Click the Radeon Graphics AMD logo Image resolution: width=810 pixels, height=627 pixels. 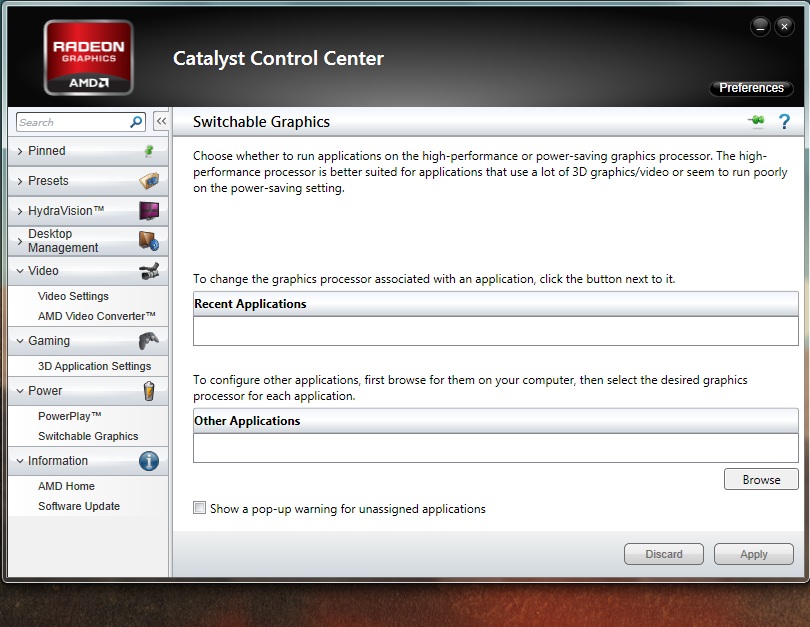(89, 57)
